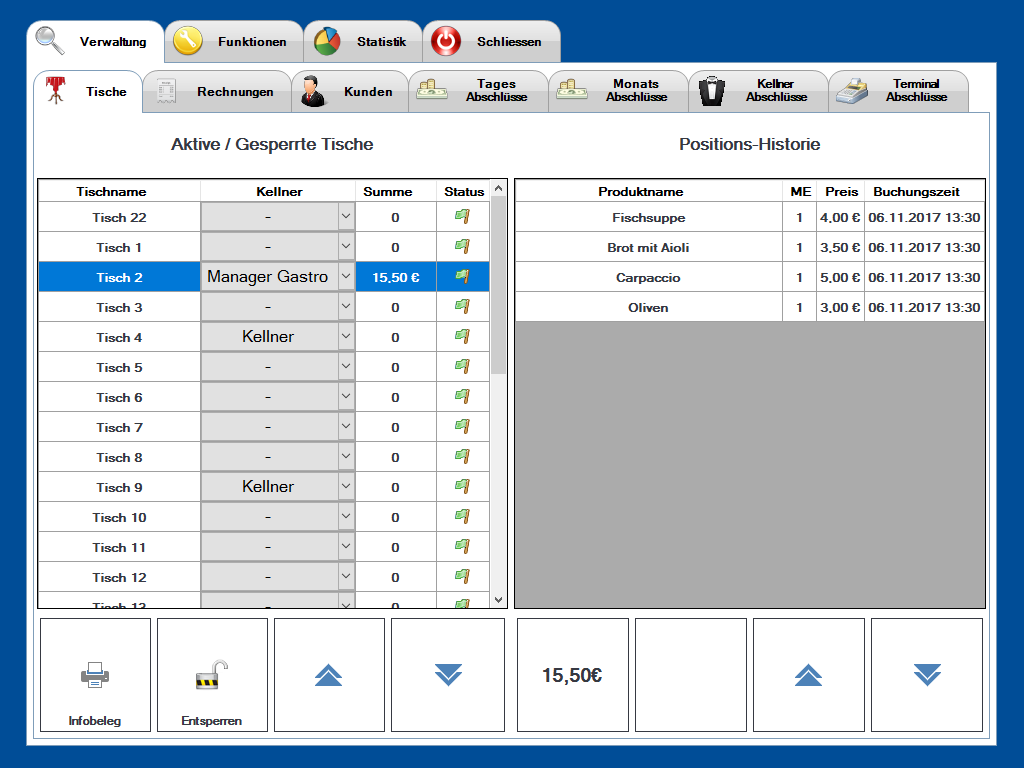
Task: Click the Infobeleg printer icon button
Action: (95, 675)
